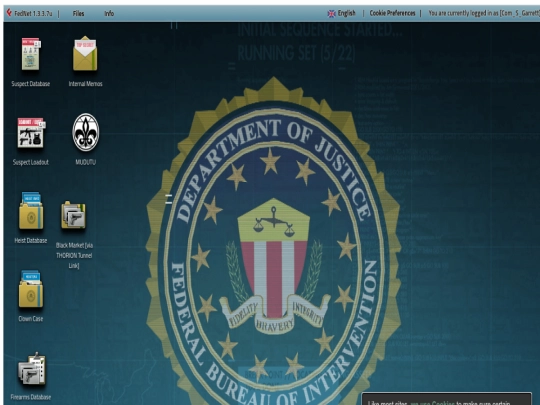
Task: Click the UK flag language icon
Action: click(x=331, y=13)
